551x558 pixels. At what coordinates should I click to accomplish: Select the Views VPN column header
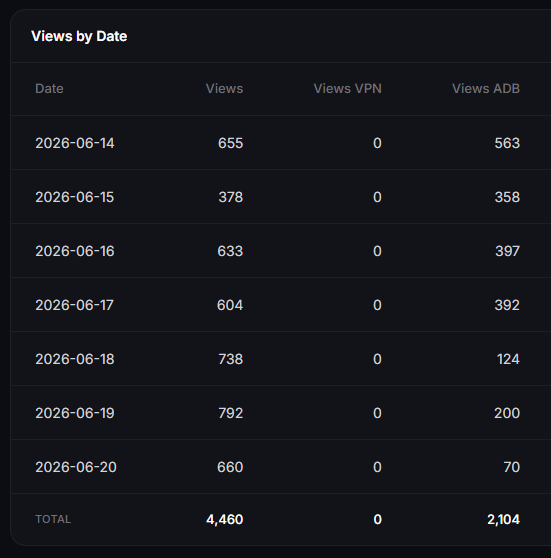click(x=347, y=89)
